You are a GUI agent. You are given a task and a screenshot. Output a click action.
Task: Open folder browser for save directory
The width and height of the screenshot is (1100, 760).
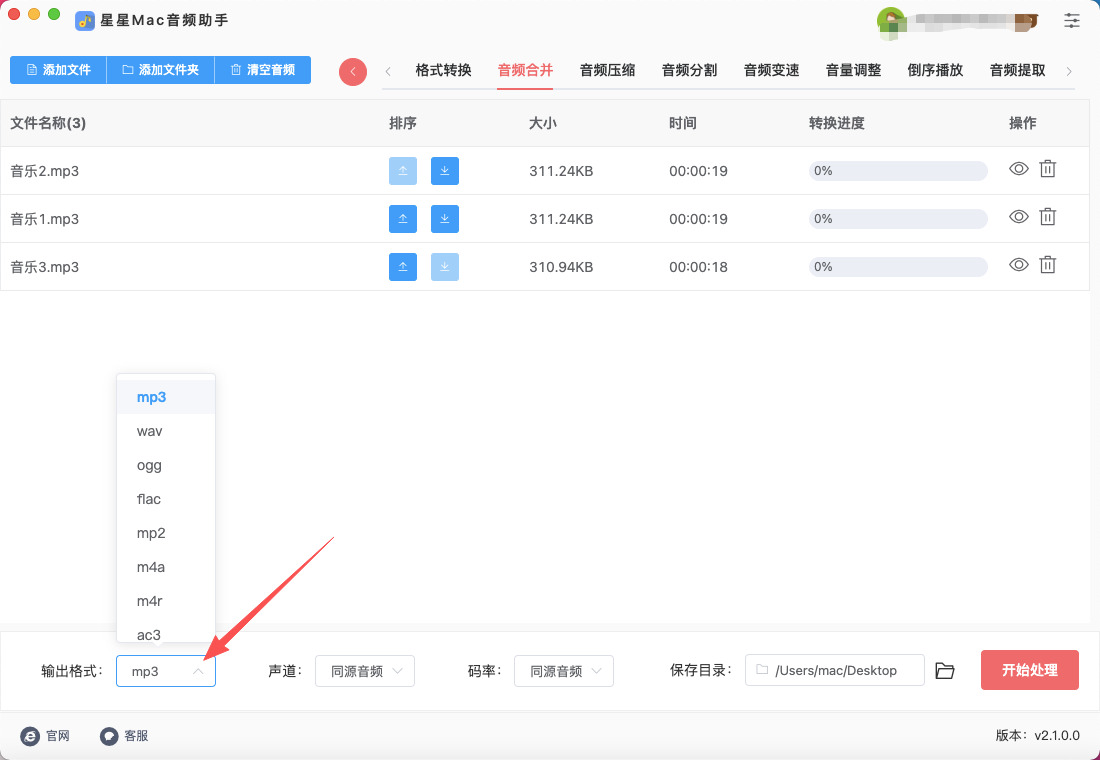945,671
